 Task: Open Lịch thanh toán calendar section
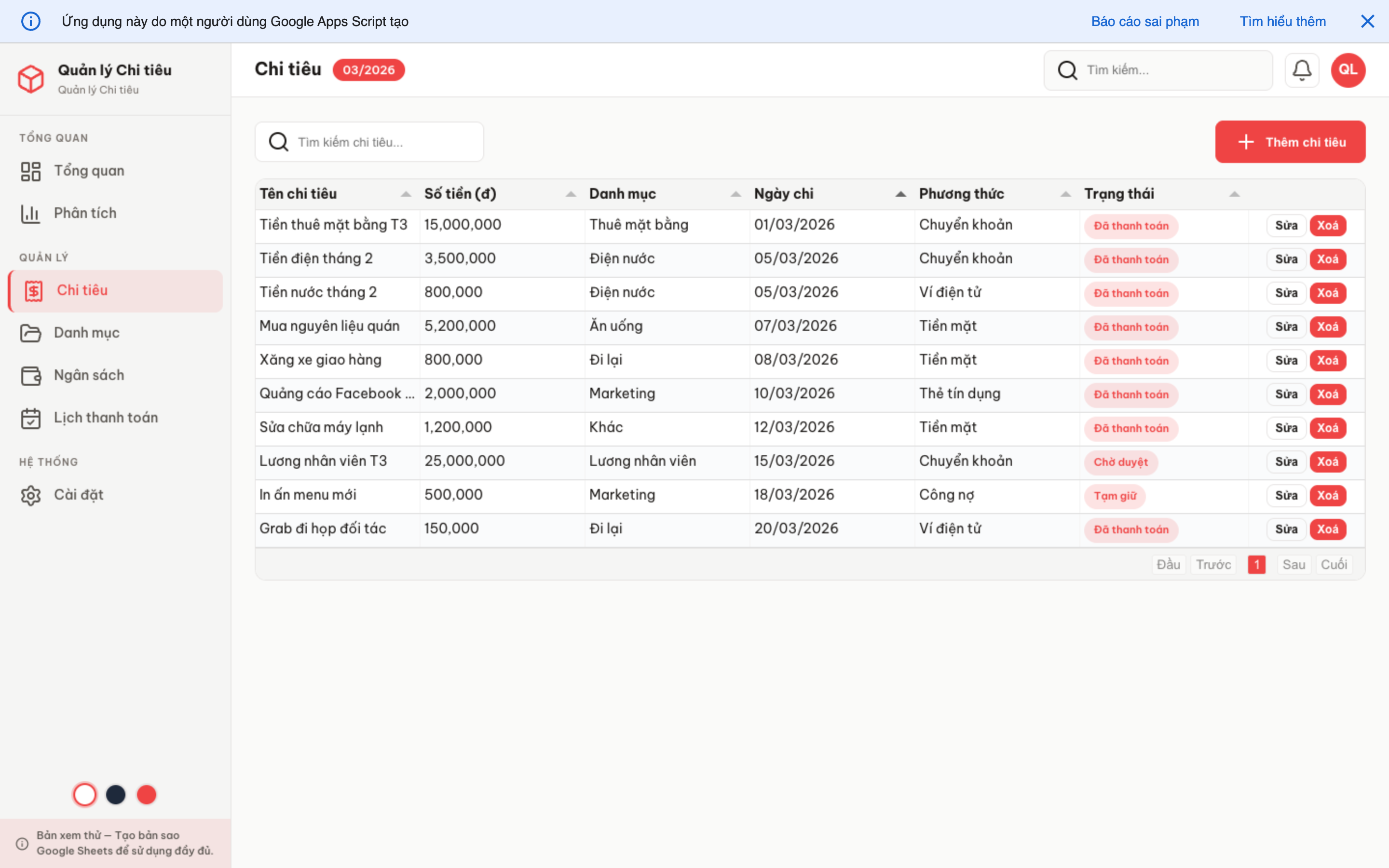click(106, 417)
